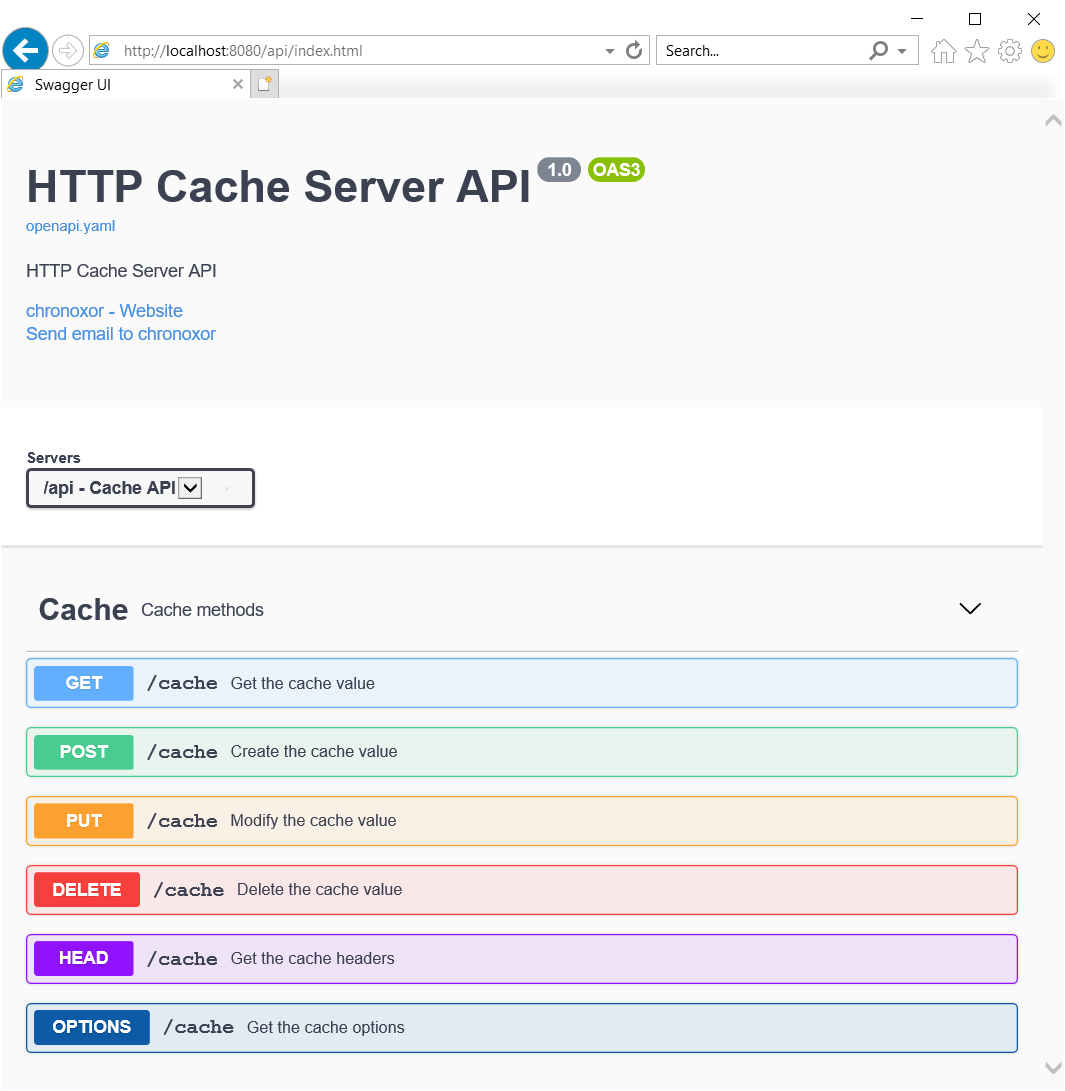The height and width of the screenshot is (1091, 1065).
Task: Minimize the browser window
Action: 917,19
